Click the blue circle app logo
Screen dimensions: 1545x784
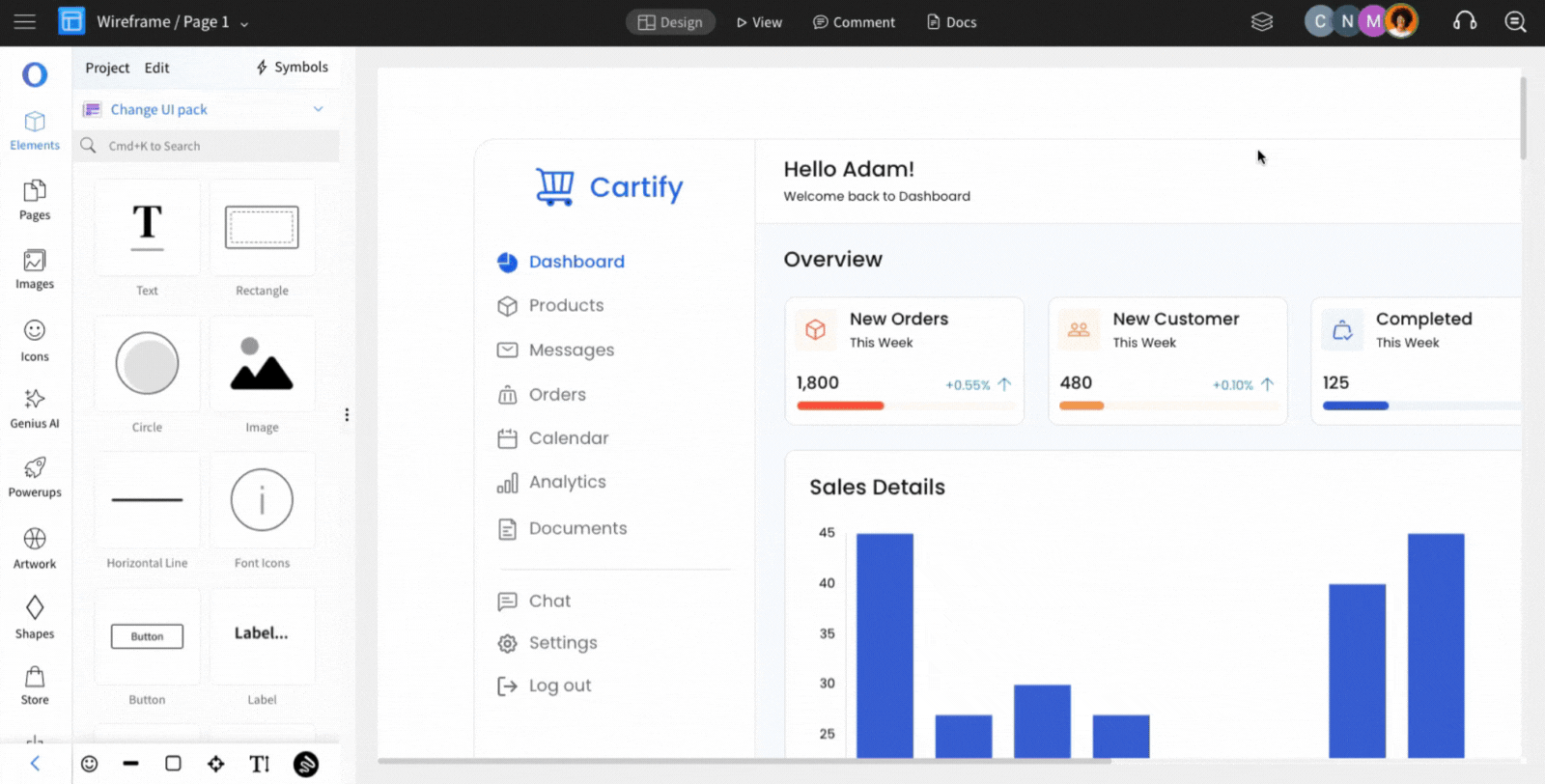(x=35, y=74)
